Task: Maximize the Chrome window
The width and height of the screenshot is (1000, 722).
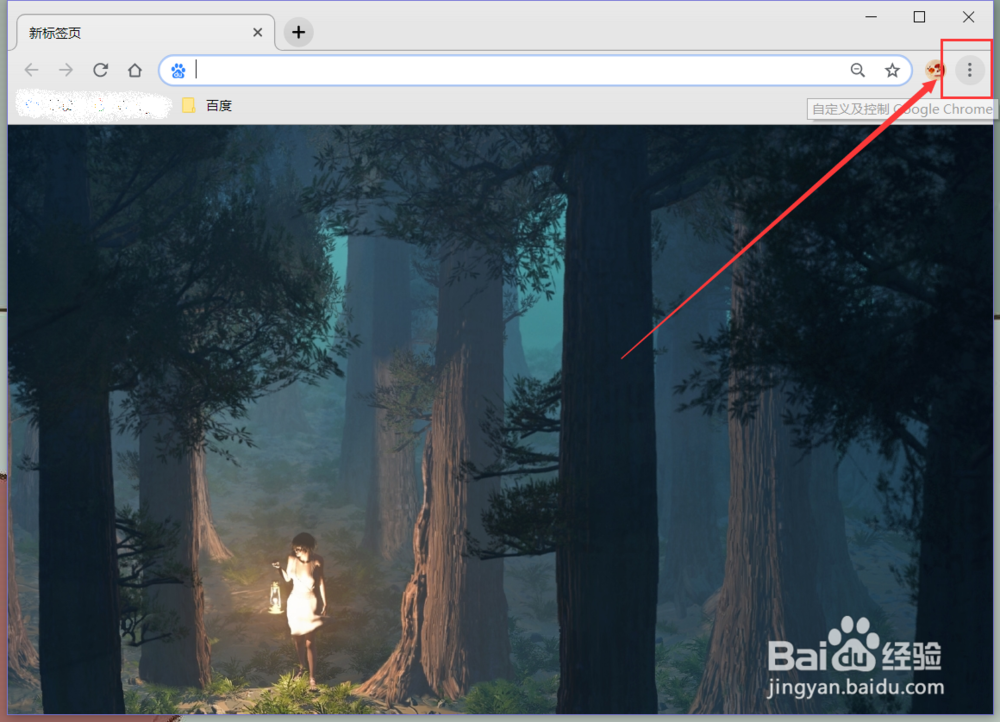Action: click(x=919, y=17)
